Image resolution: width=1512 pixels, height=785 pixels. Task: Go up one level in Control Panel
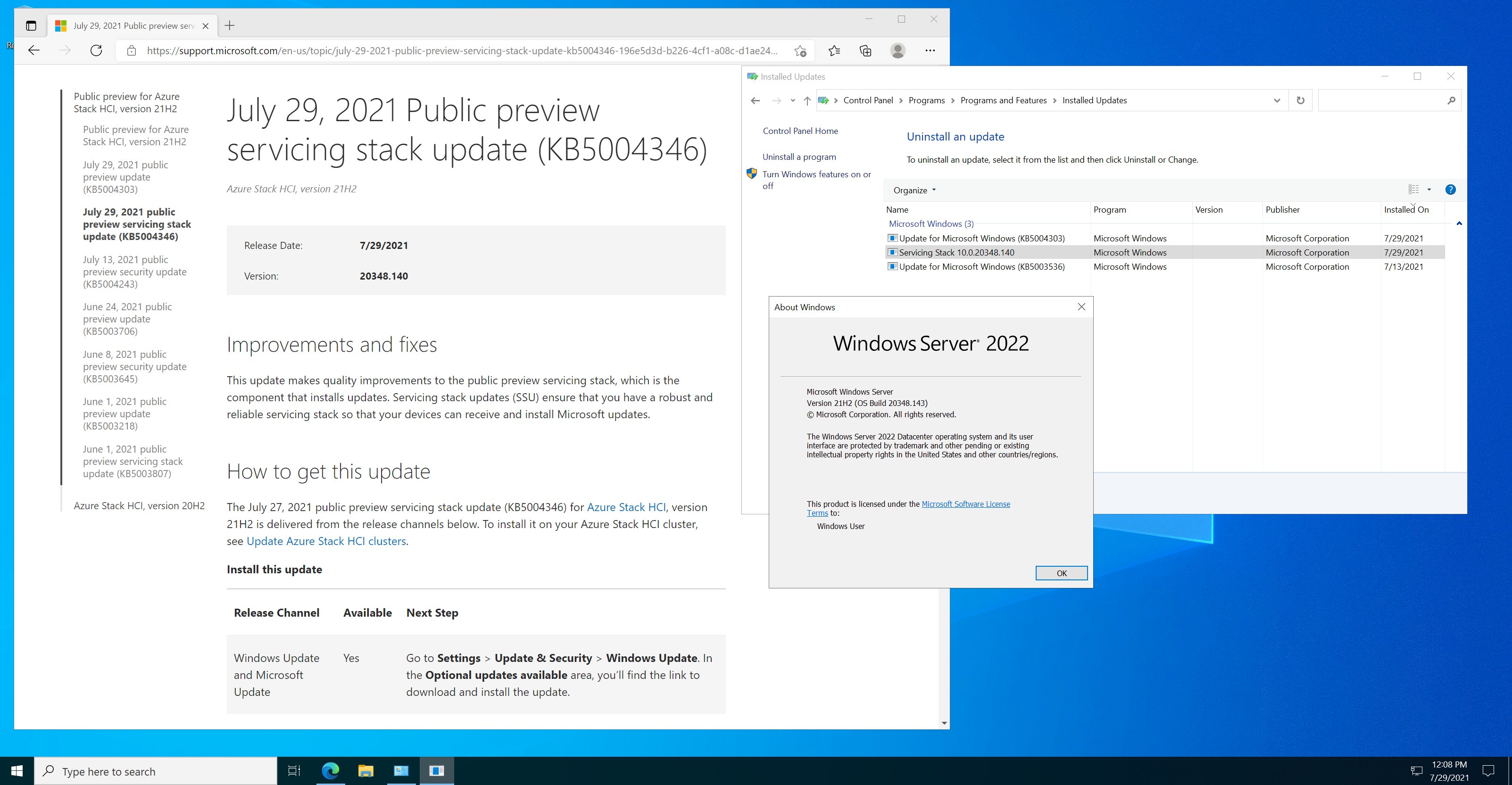[x=807, y=100]
